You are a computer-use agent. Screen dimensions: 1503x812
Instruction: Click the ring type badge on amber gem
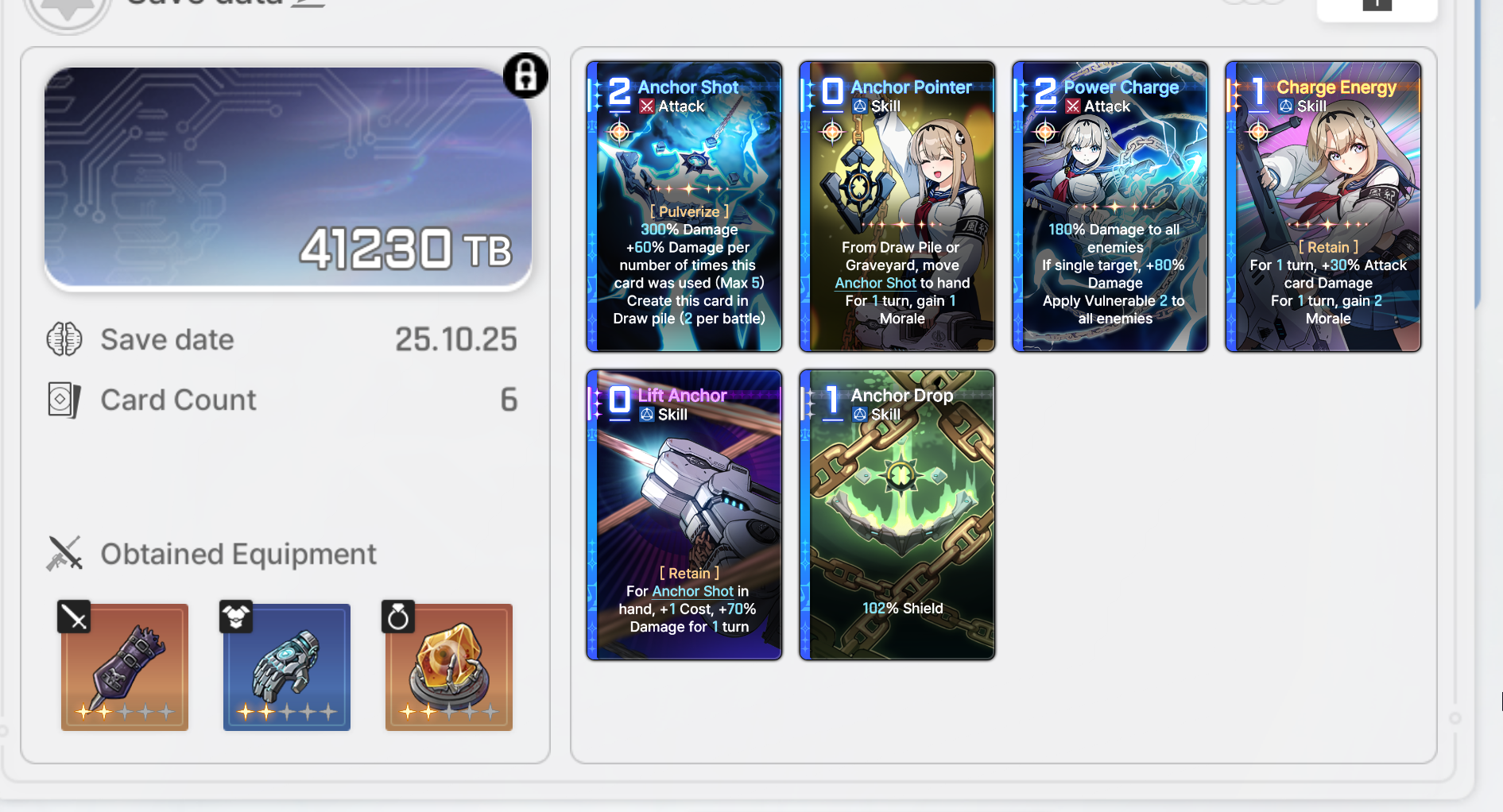coord(398,617)
